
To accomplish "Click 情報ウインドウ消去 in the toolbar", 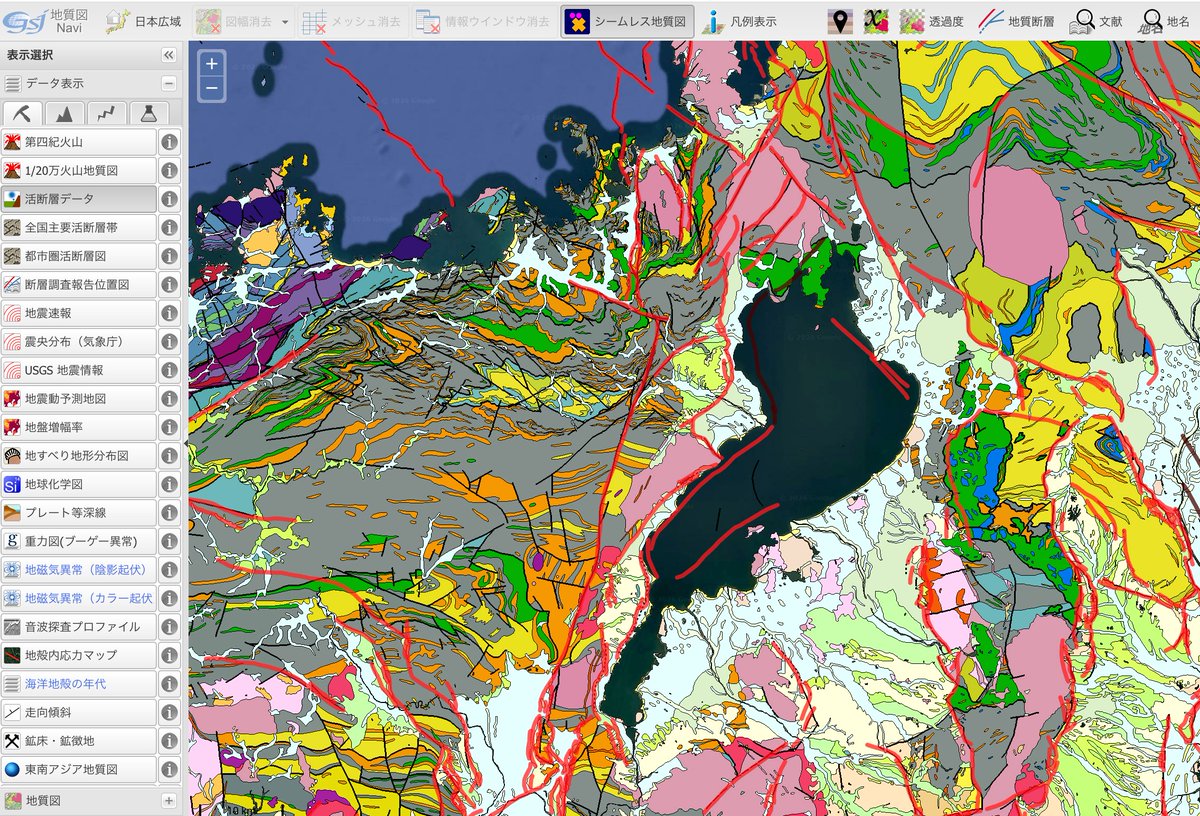I will coord(482,21).
